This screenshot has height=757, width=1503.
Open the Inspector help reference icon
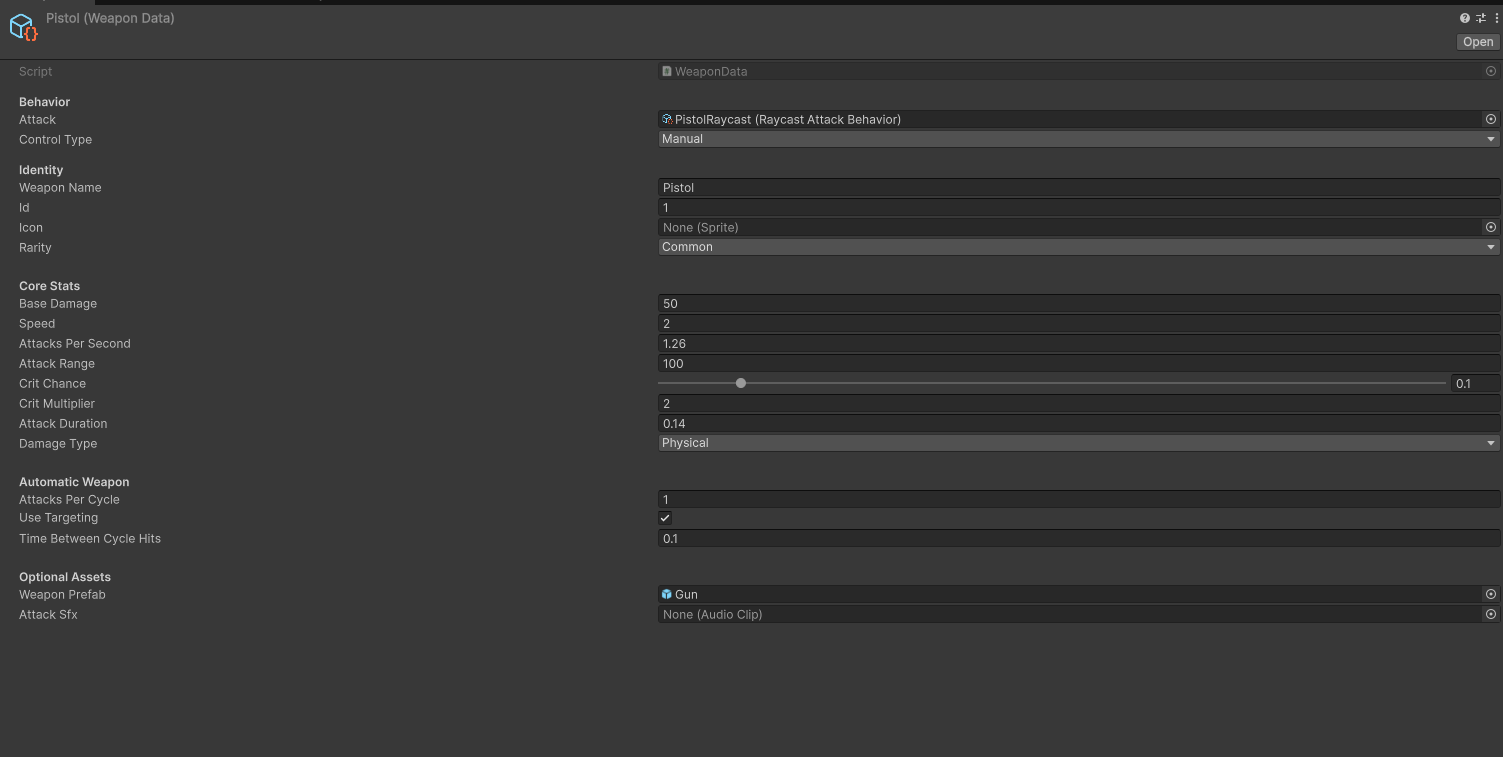click(1465, 18)
